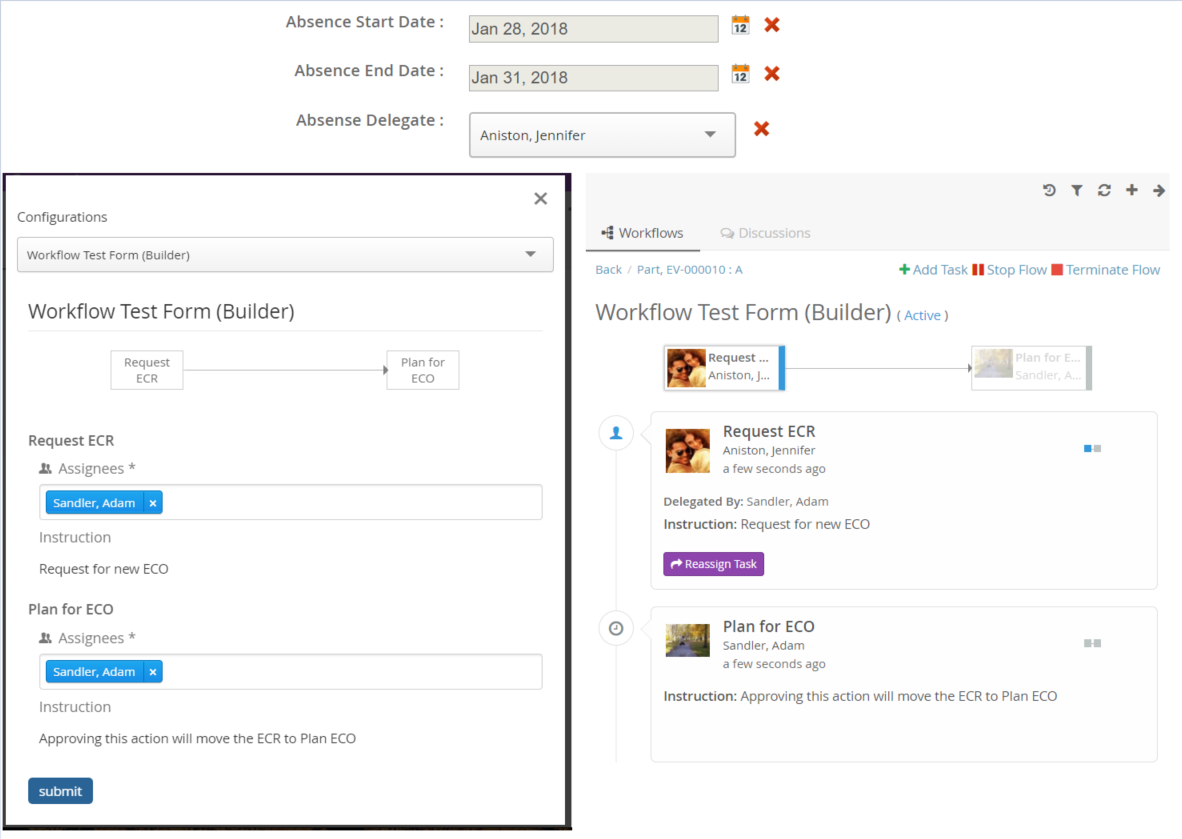Click the filter funnel icon
The height and width of the screenshot is (839, 1182).
(x=1077, y=190)
